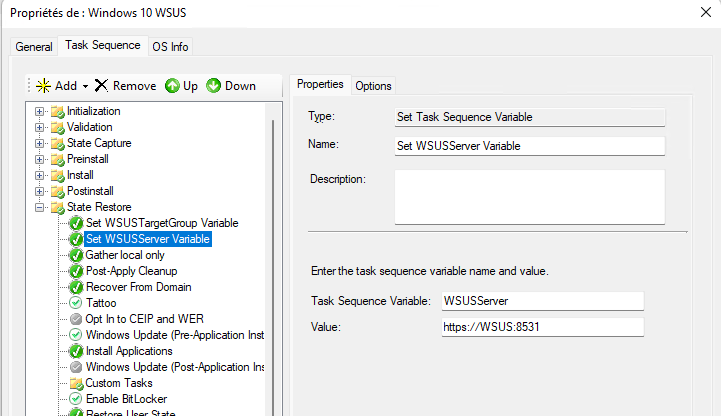
Task: Select the Preinstall tree item
Action: [x=88, y=160]
